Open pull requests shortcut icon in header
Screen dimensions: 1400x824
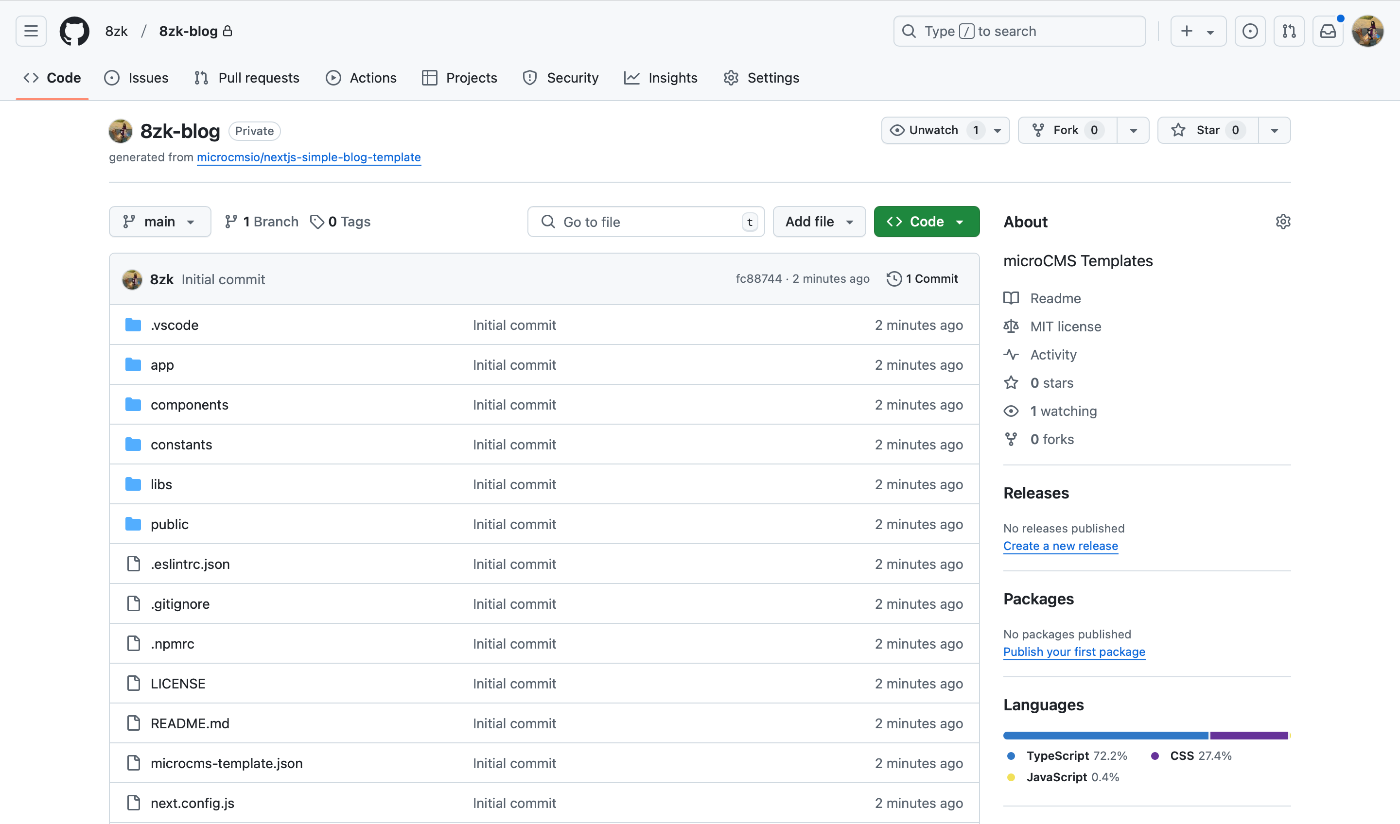click(x=1289, y=31)
